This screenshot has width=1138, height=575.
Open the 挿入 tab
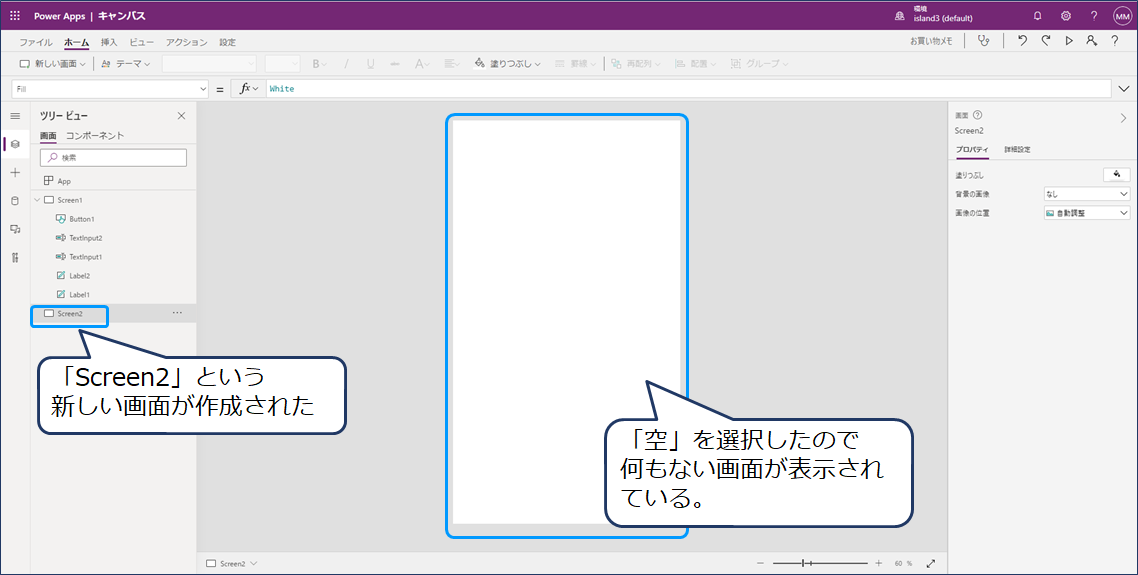point(109,42)
